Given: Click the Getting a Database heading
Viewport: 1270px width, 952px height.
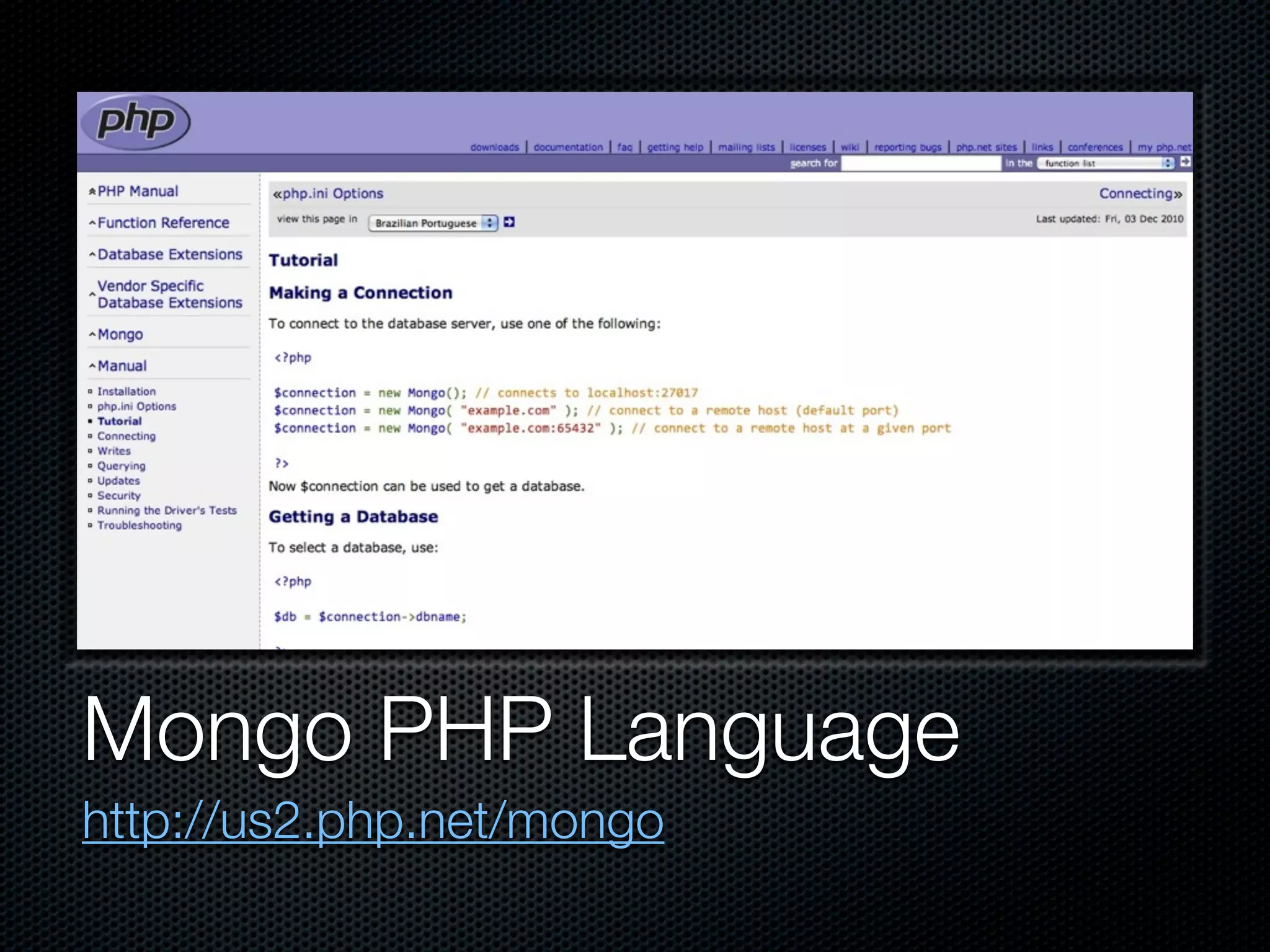Looking at the screenshot, I should click(x=353, y=516).
